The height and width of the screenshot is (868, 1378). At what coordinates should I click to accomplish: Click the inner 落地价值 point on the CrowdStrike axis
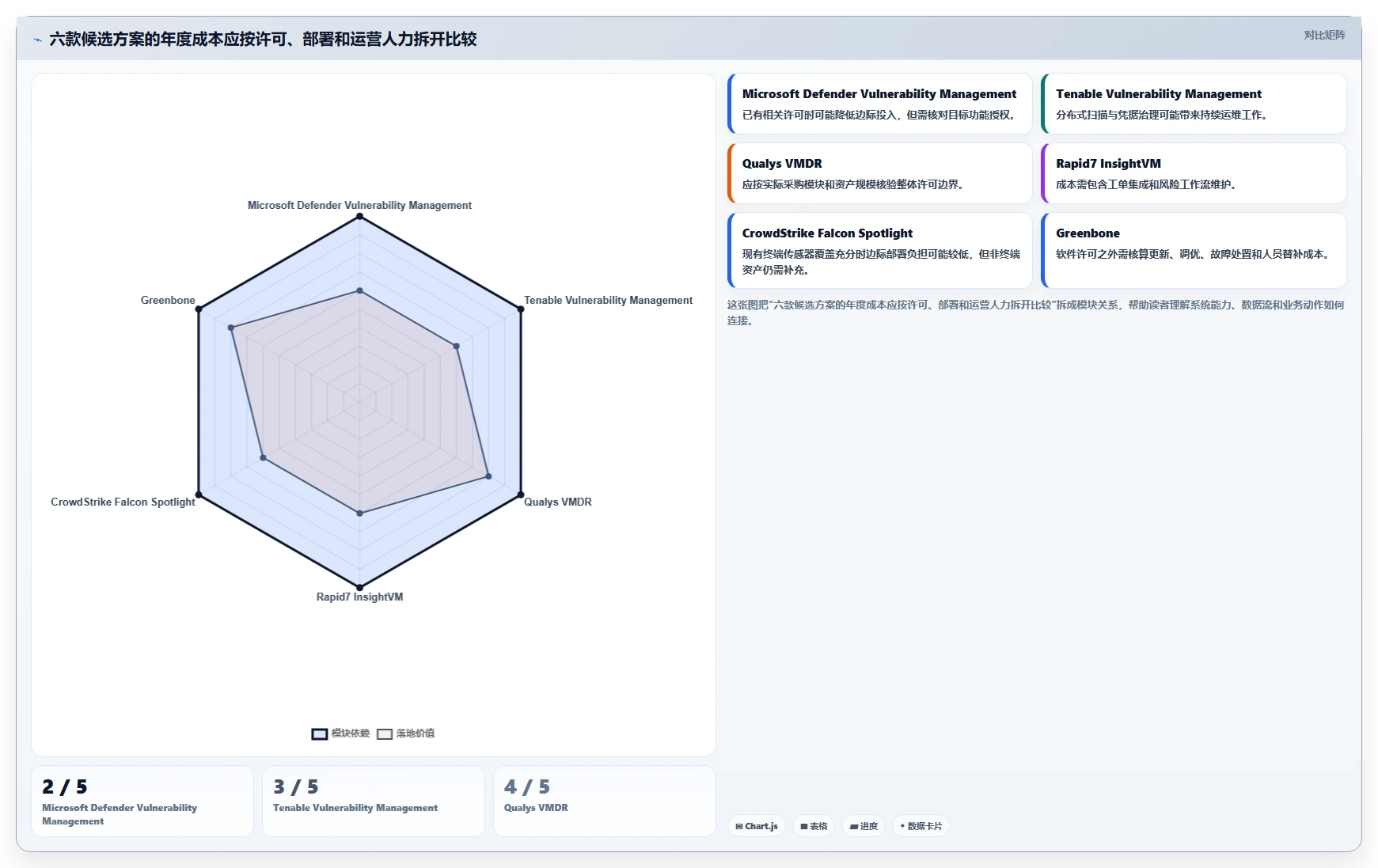click(x=263, y=458)
